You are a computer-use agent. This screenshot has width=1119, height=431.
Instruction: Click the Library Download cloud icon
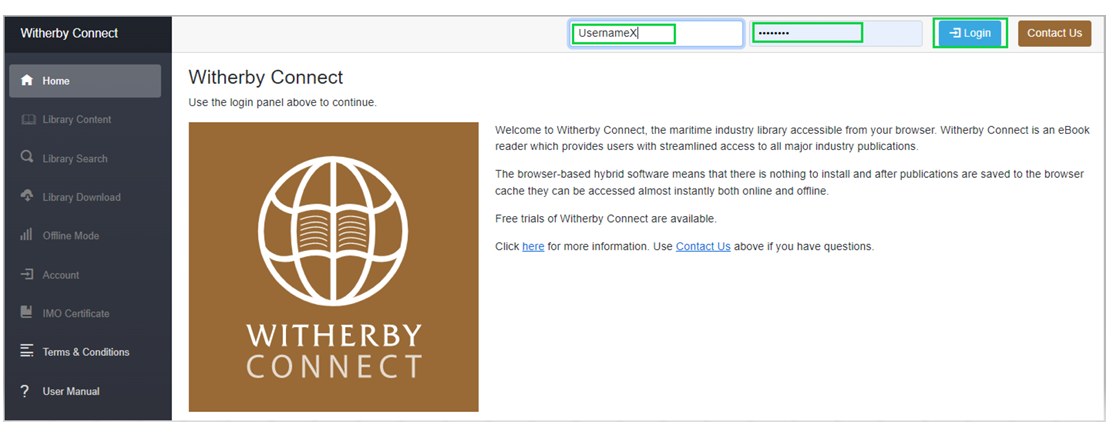pyautogui.click(x=27, y=197)
